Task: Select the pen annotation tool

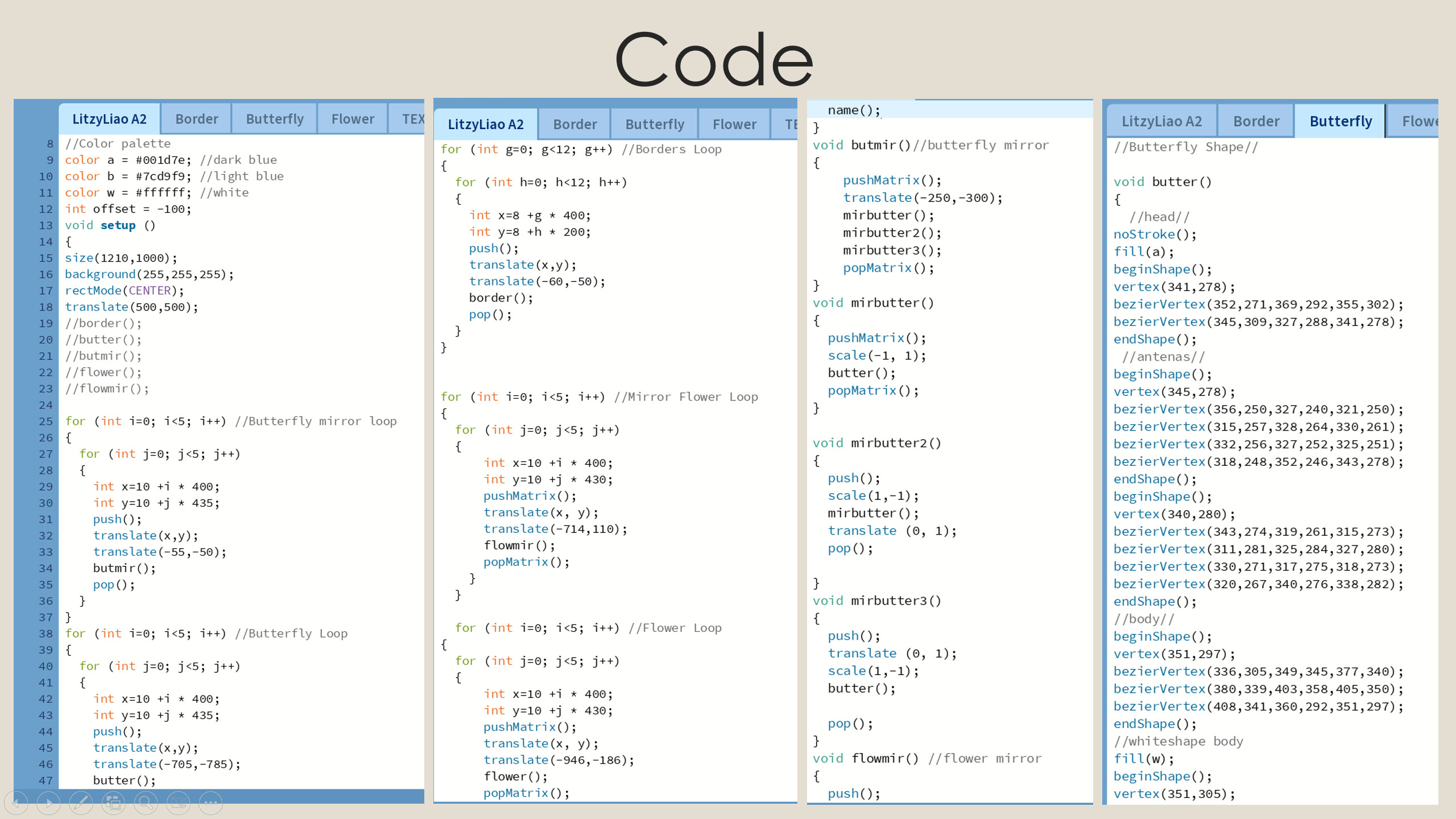Action: (81, 803)
